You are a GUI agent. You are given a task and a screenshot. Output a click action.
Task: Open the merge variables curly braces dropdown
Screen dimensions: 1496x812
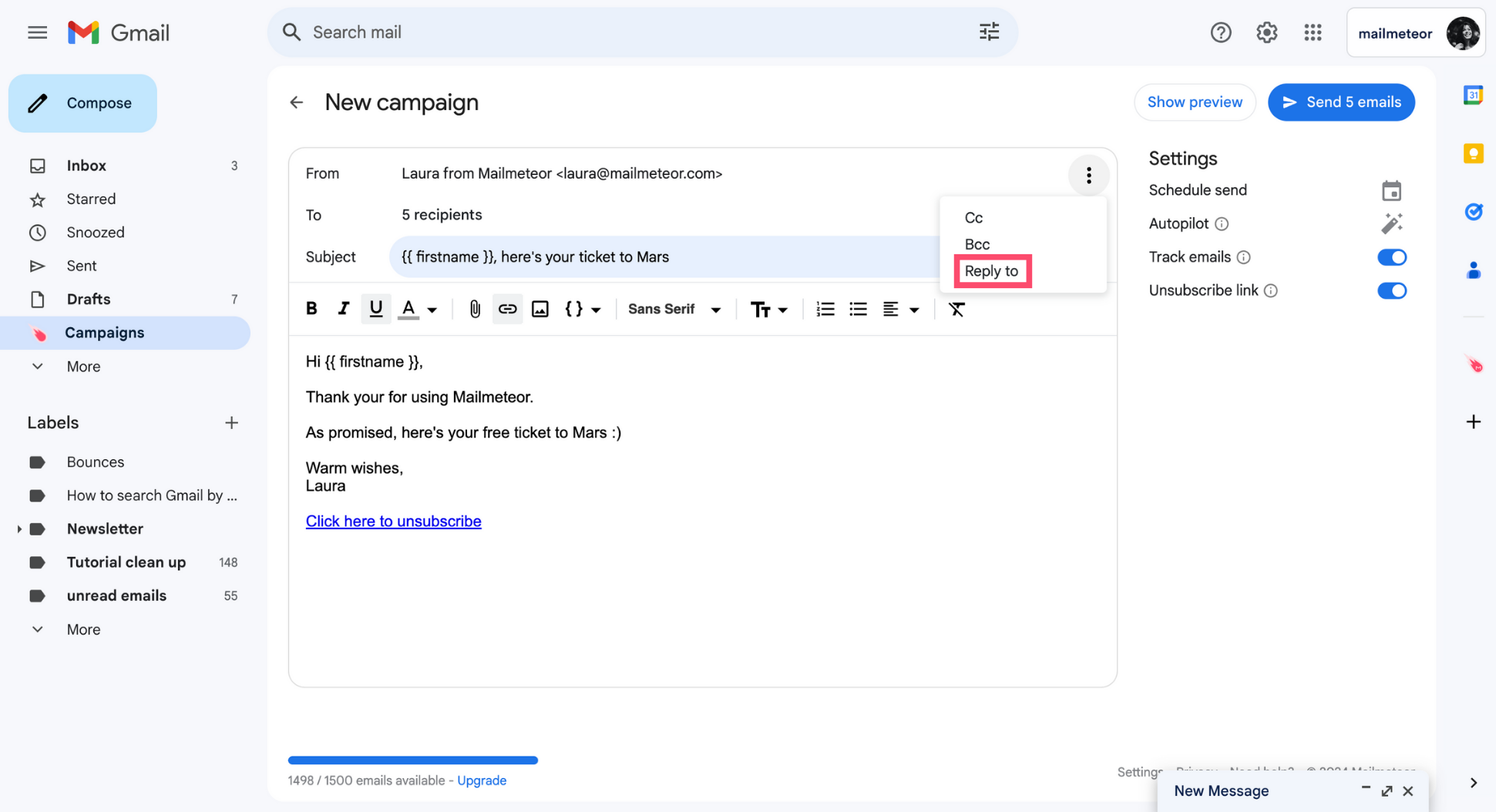[x=583, y=309]
